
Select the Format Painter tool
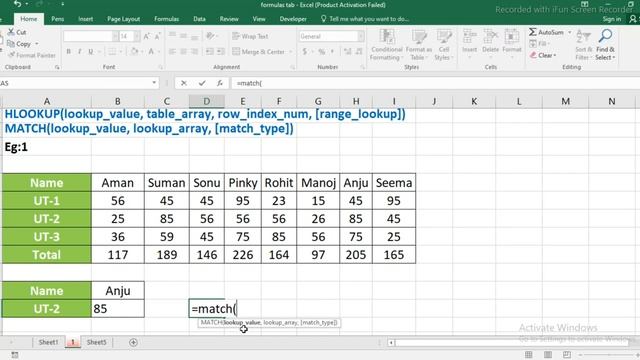pos(31,55)
